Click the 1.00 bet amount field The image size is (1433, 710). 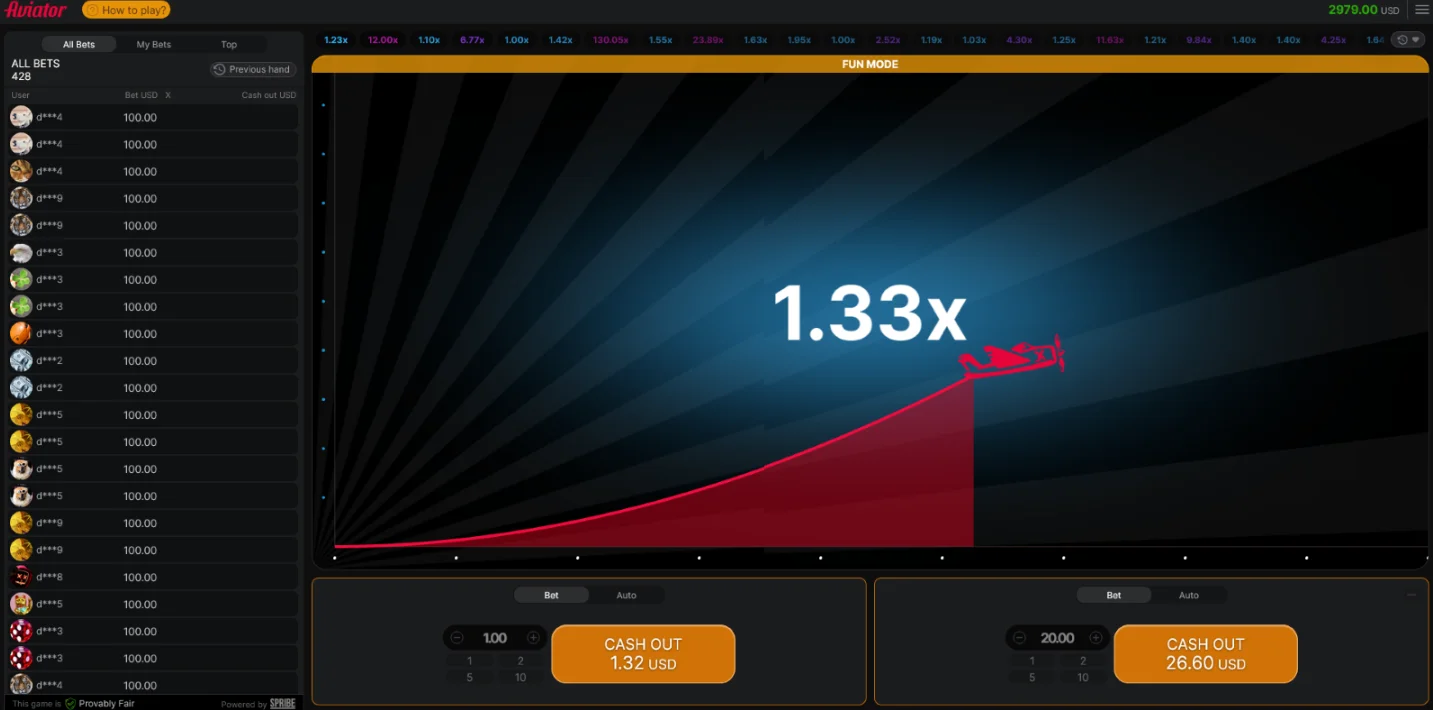(495, 638)
